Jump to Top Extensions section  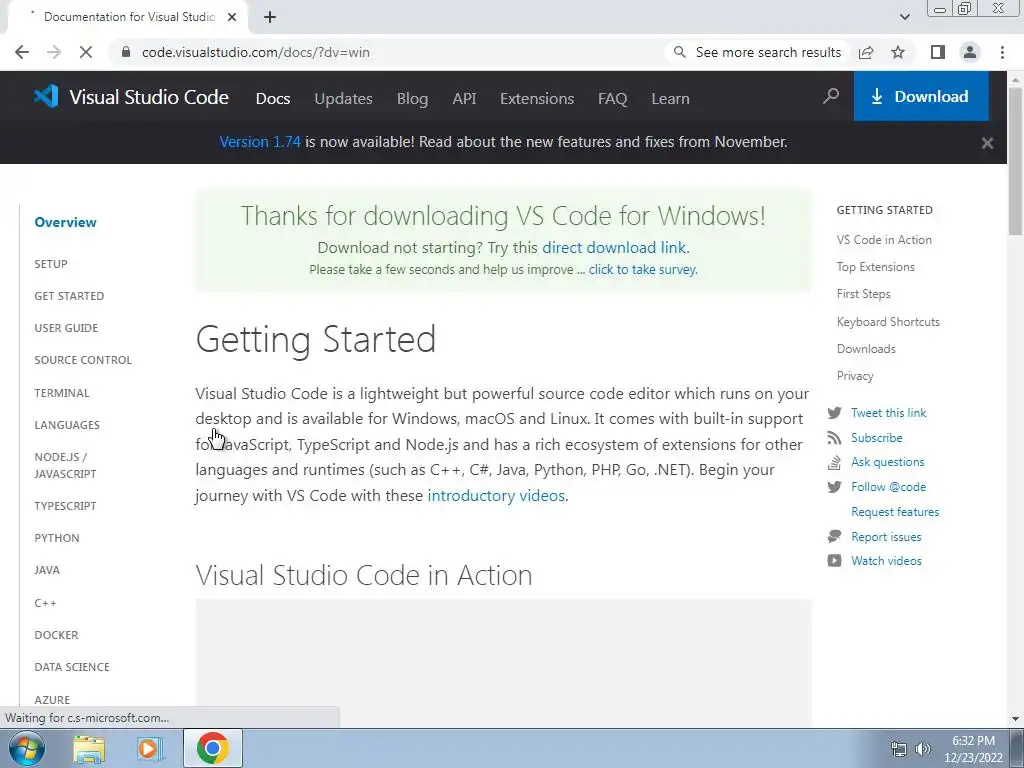click(x=876, y=267)
